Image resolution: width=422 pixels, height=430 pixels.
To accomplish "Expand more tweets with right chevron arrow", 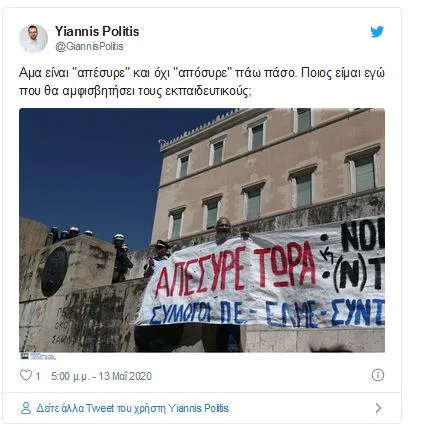I will pos(378,408).
